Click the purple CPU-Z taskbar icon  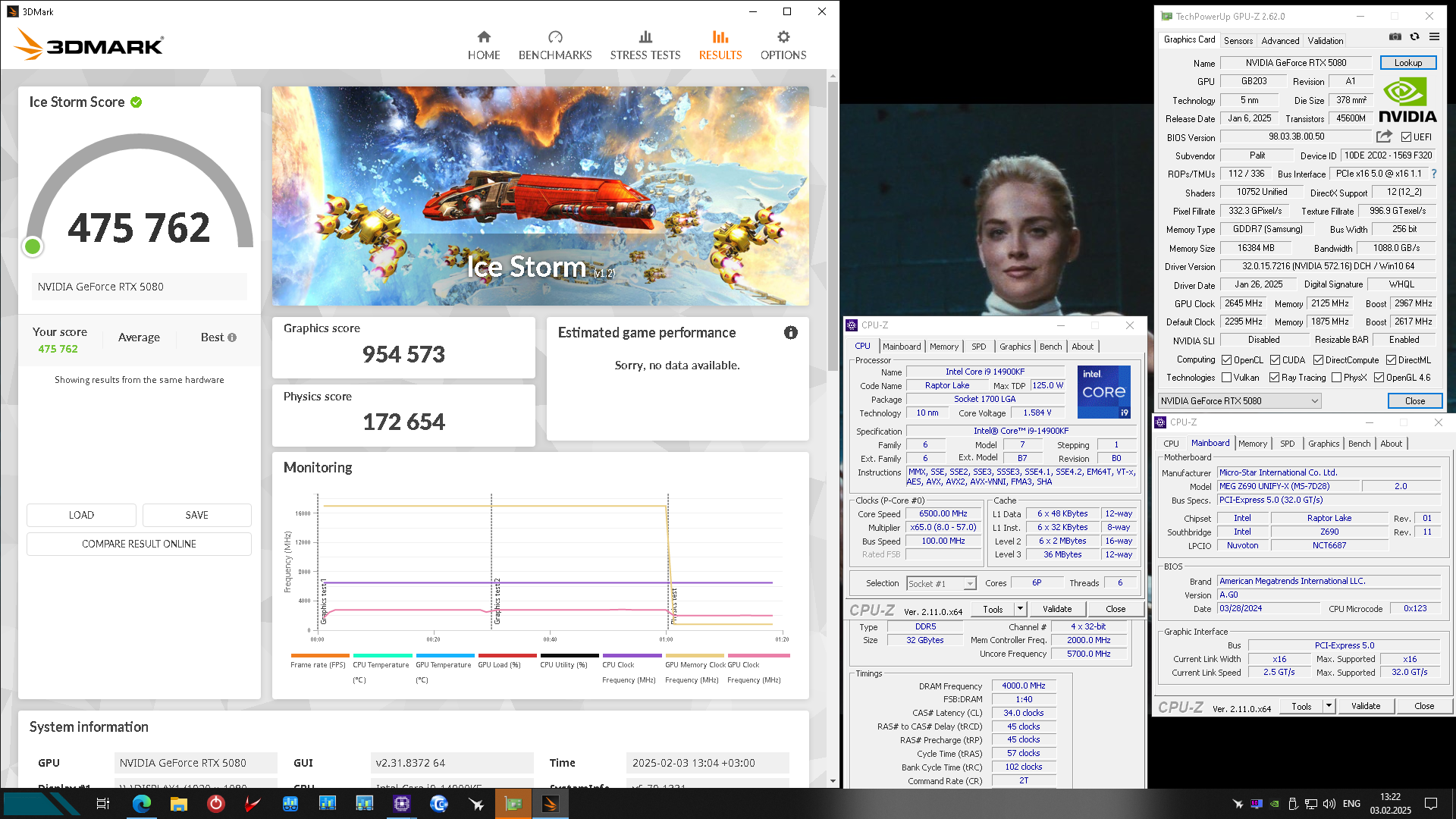coord(402,804)
